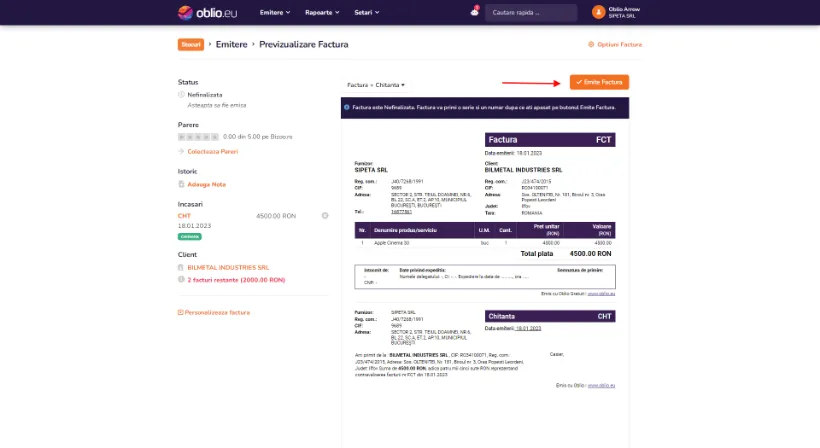The height and width of the screenshot is (448, 820).
Task: Click the SIPETA SRL supplier name
Action: [x=371, y=170]
